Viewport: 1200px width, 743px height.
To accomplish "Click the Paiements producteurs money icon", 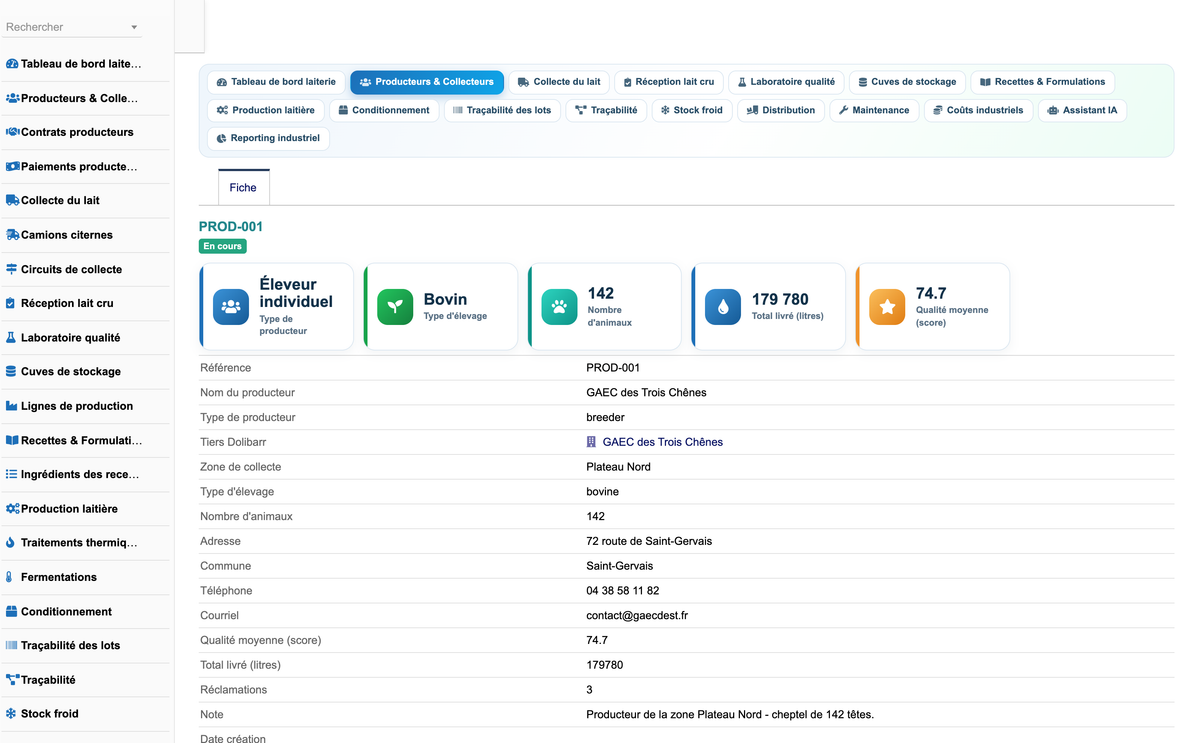I will [12, 167].
